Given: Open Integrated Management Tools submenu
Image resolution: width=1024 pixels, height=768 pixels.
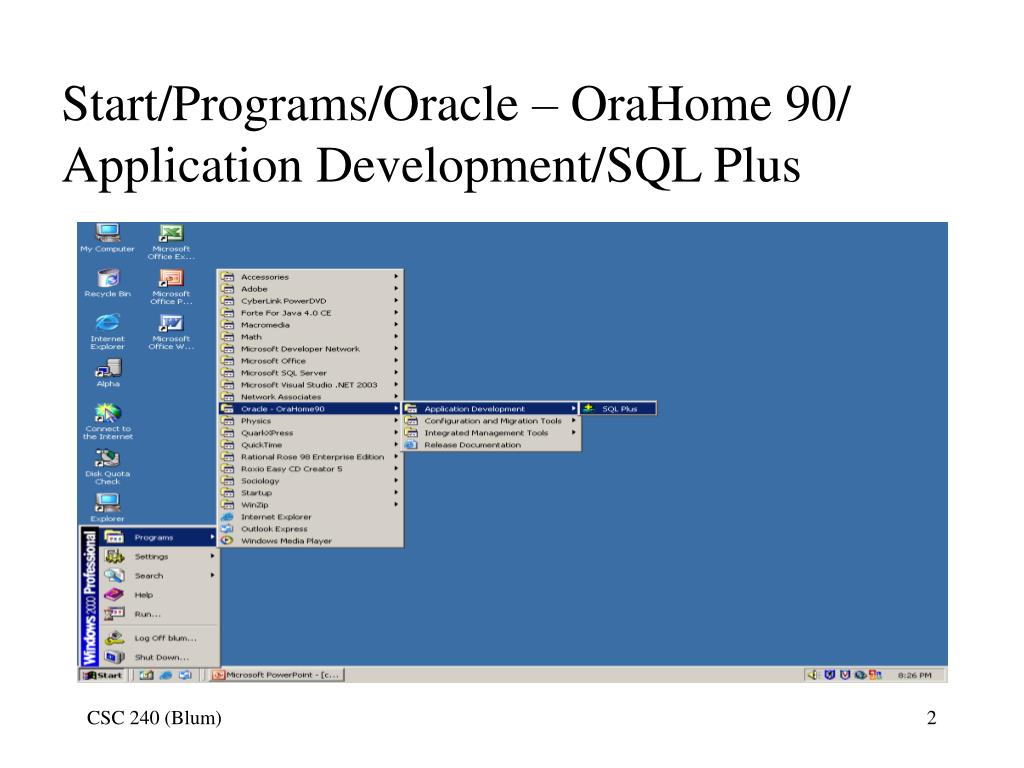Looking at the screenshot, I should pos(491,432).
